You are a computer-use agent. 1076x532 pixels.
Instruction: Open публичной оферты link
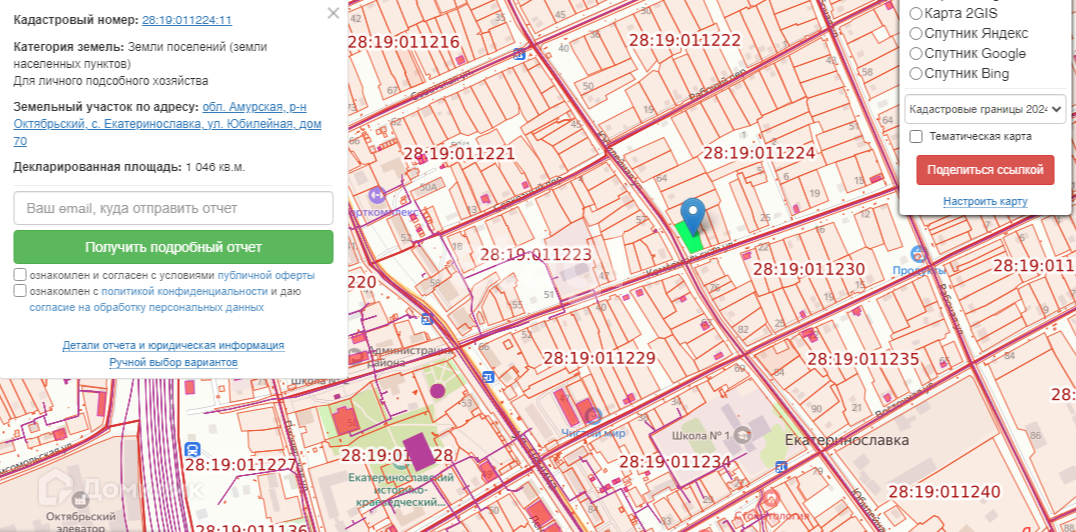266,275
